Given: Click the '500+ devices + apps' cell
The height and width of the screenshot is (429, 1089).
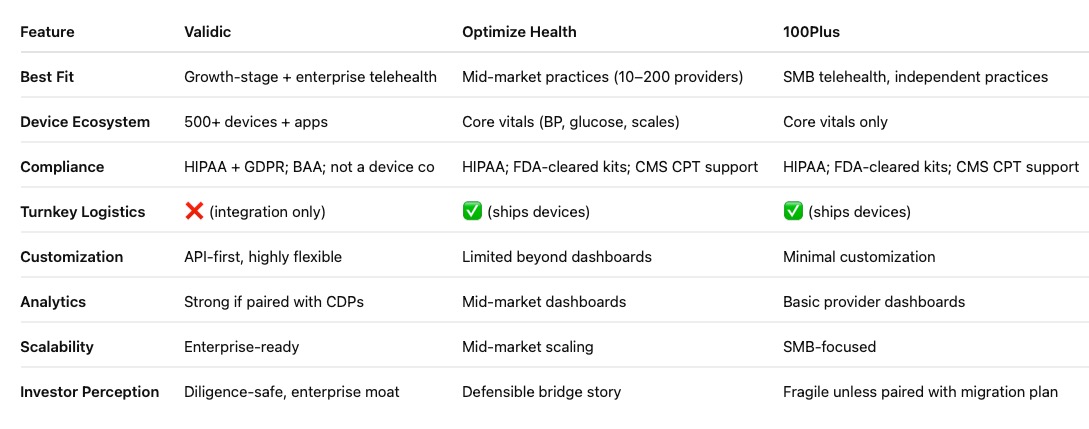Looking at the screenshot, I should 256,122.
